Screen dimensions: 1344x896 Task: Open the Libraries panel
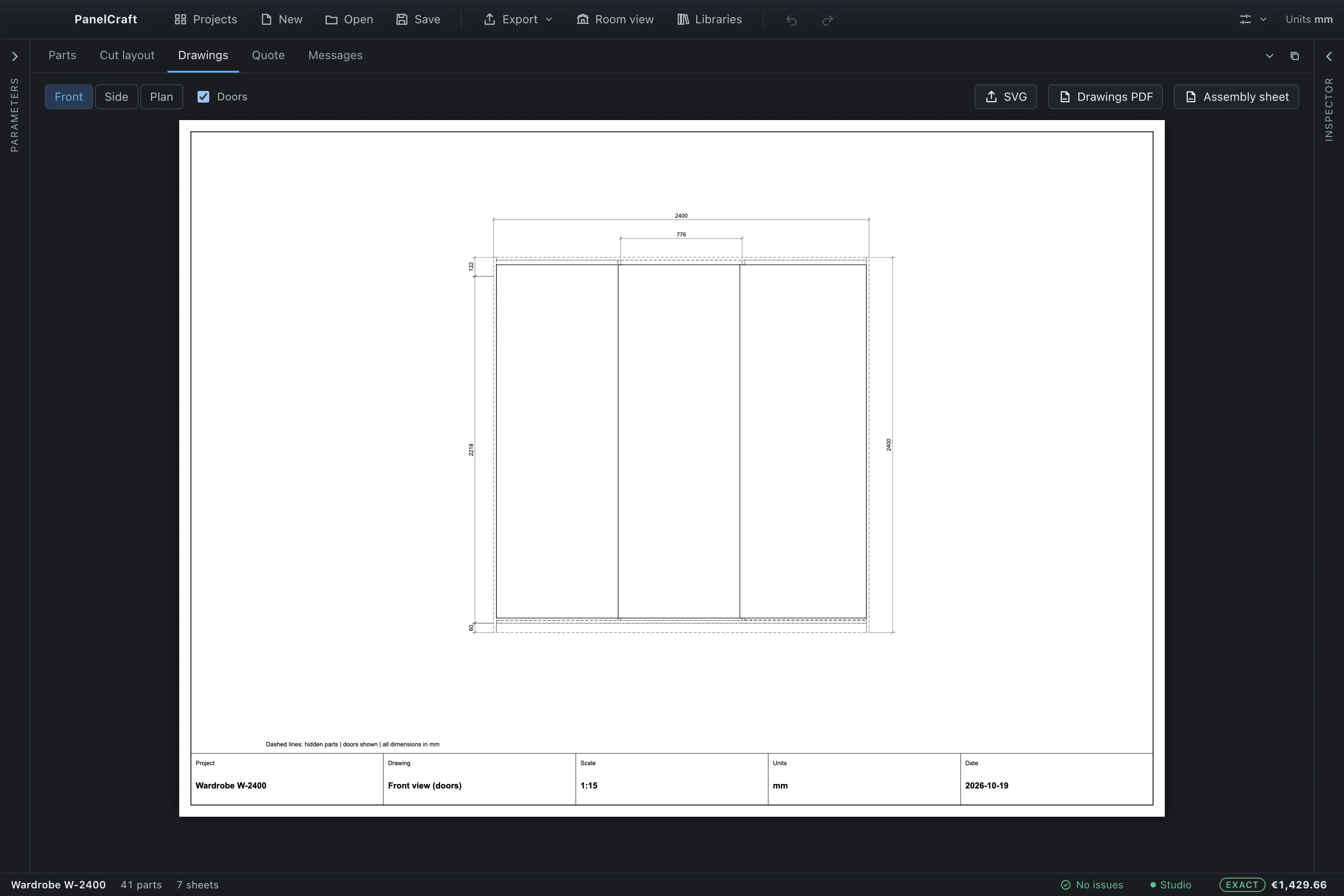pos(710,19)
